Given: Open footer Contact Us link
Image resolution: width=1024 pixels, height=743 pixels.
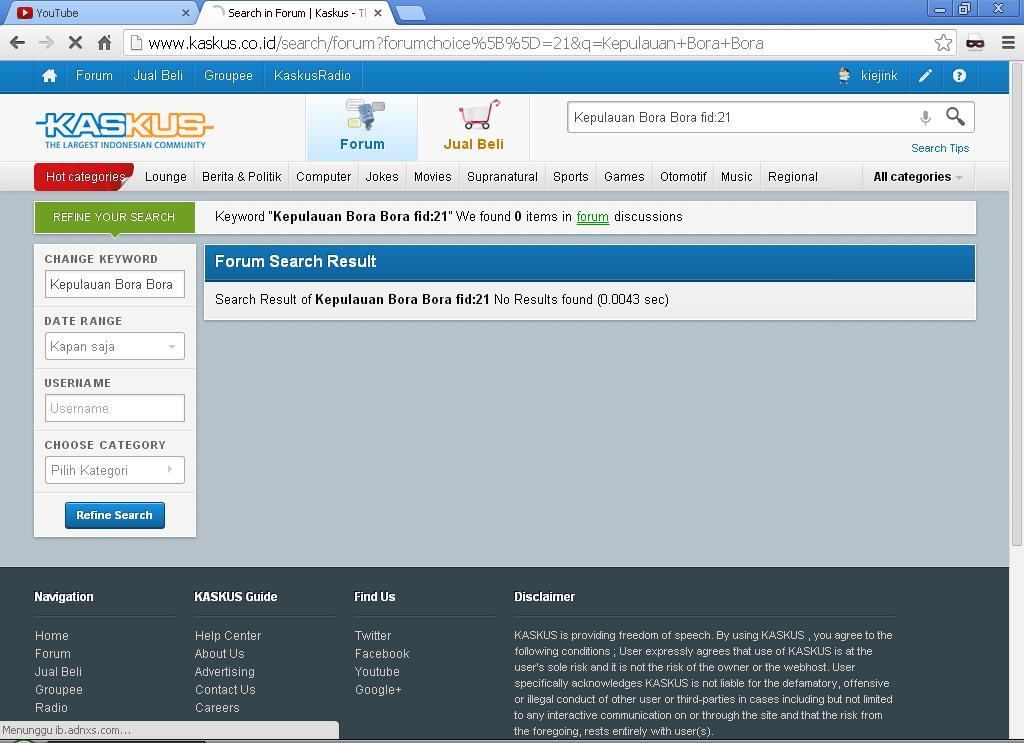Looking at the screenshot, I should (225, 689).
